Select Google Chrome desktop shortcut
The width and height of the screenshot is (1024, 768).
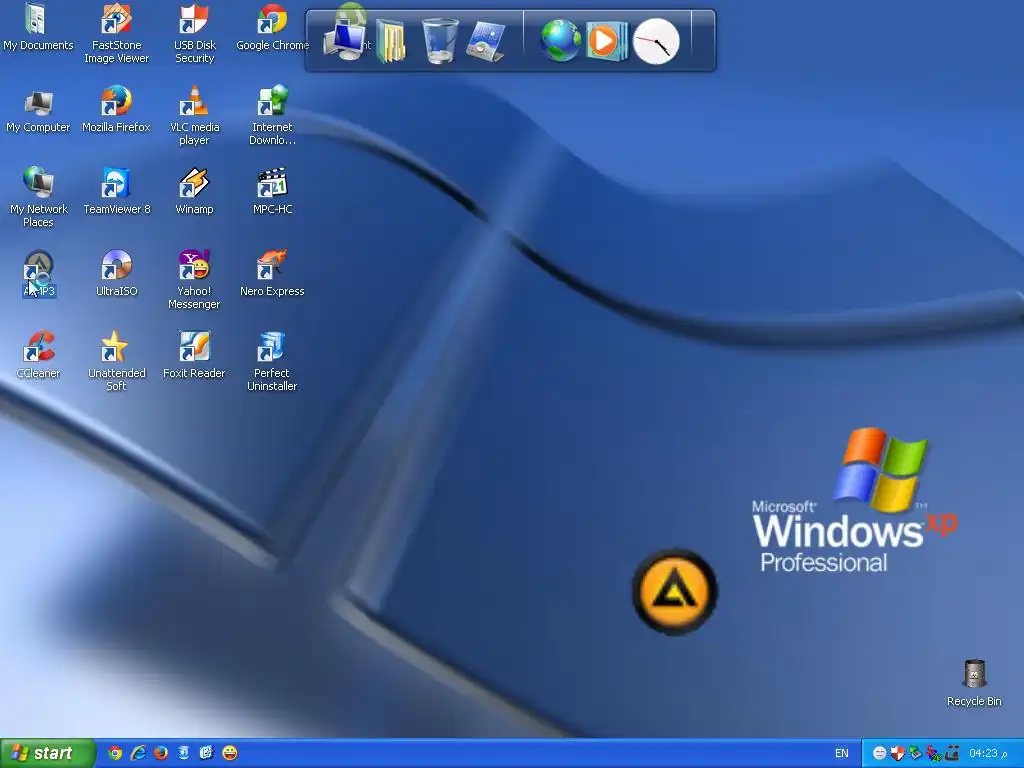(x=272, y=27)
